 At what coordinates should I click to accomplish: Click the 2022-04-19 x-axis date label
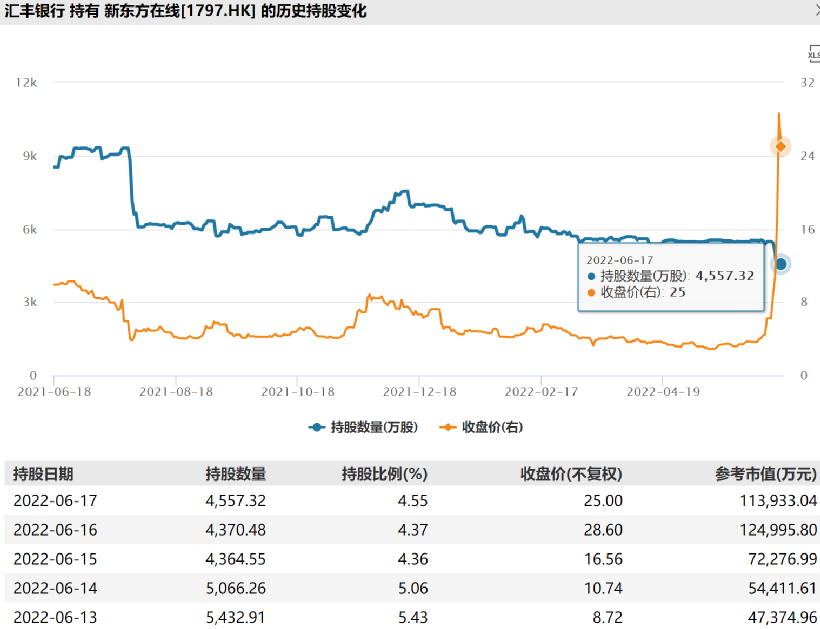click(x=663, y=392)
